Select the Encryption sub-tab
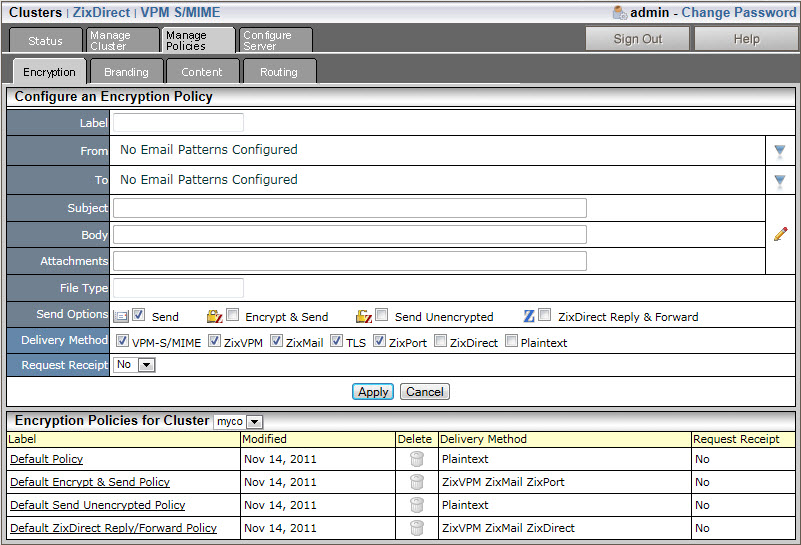This screenshot has height=545, width=801. 50,72
